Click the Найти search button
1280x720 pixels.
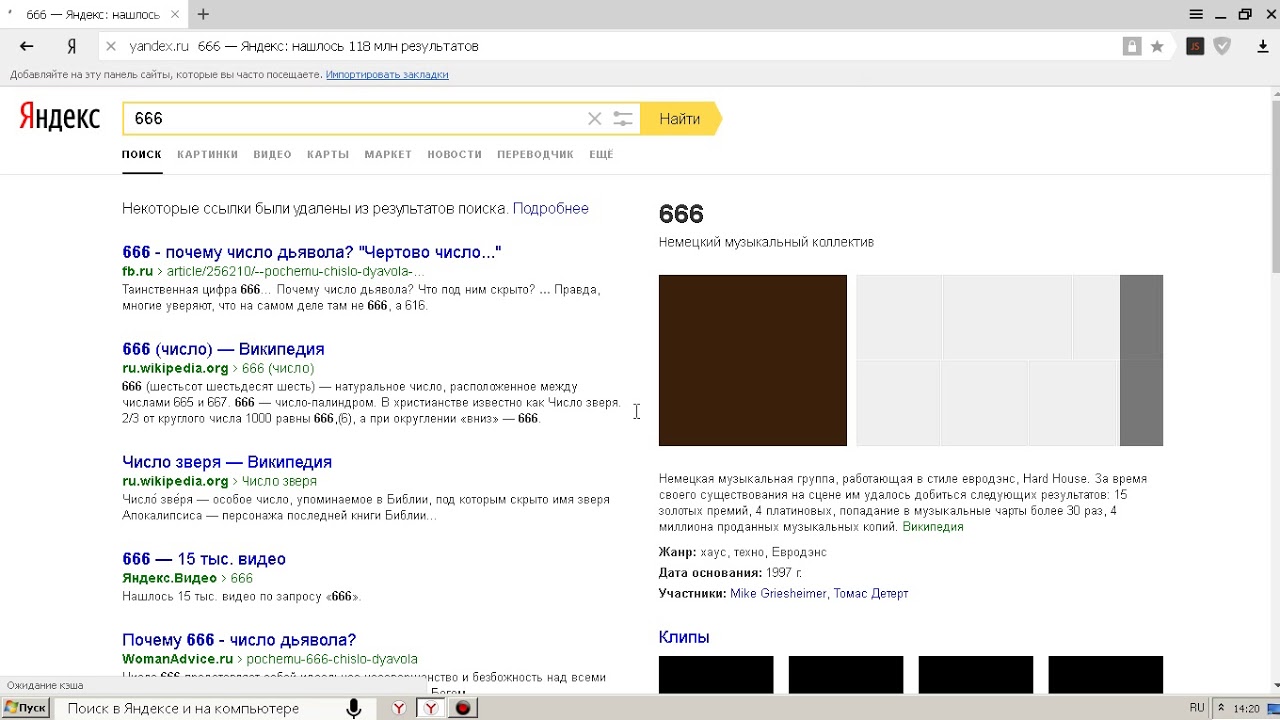pos(680,119)
